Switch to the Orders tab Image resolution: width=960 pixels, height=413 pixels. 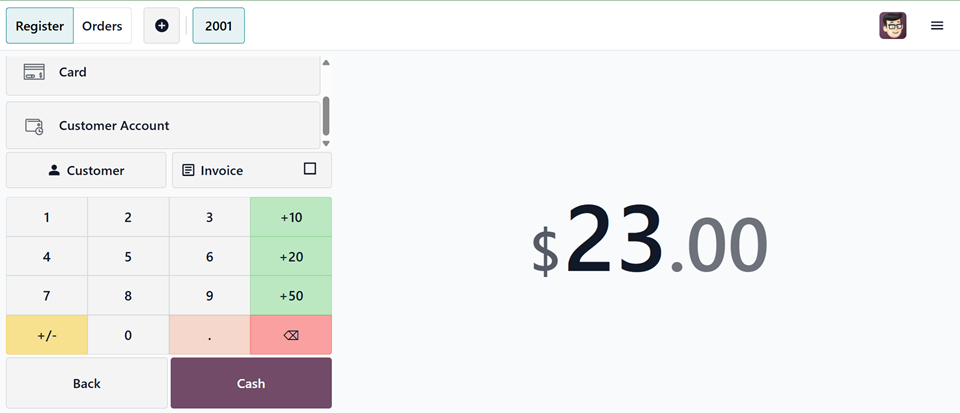click(102, 26)
